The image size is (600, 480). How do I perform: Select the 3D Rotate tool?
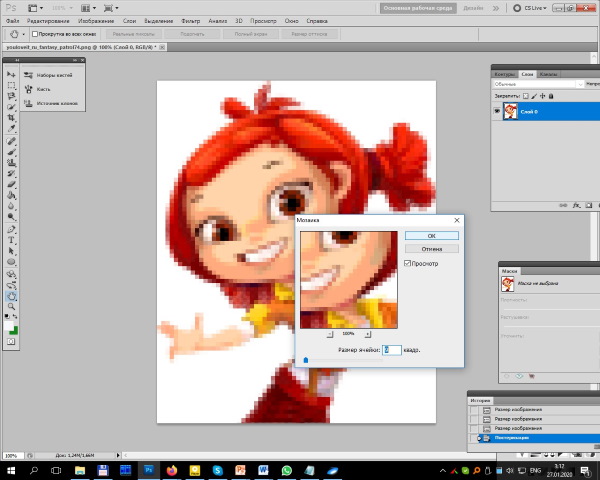[x=11, y=274]
